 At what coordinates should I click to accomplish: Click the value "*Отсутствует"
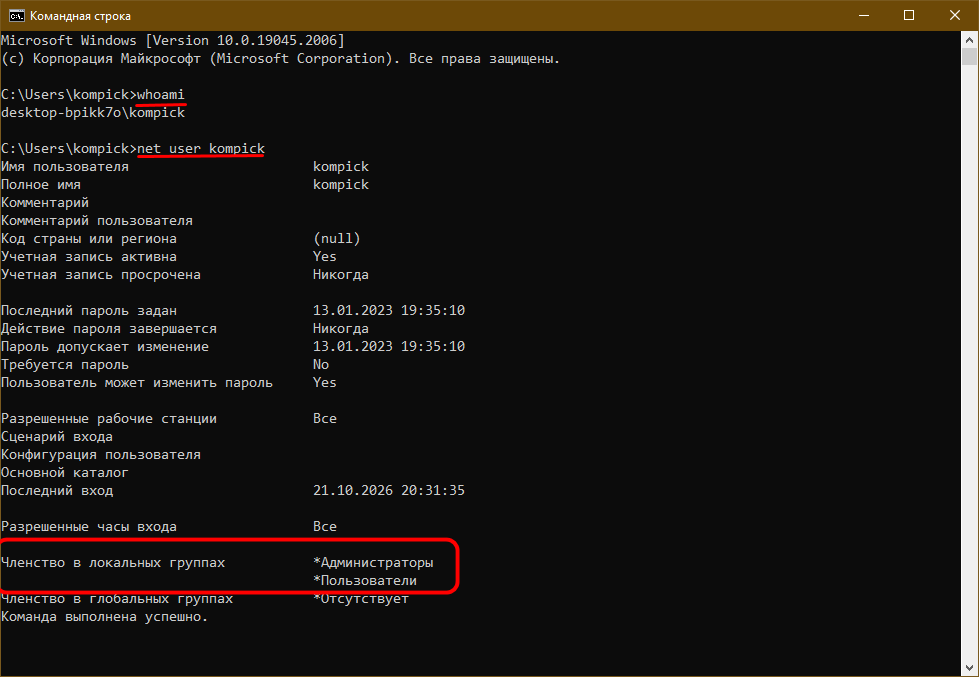(361, 599)
